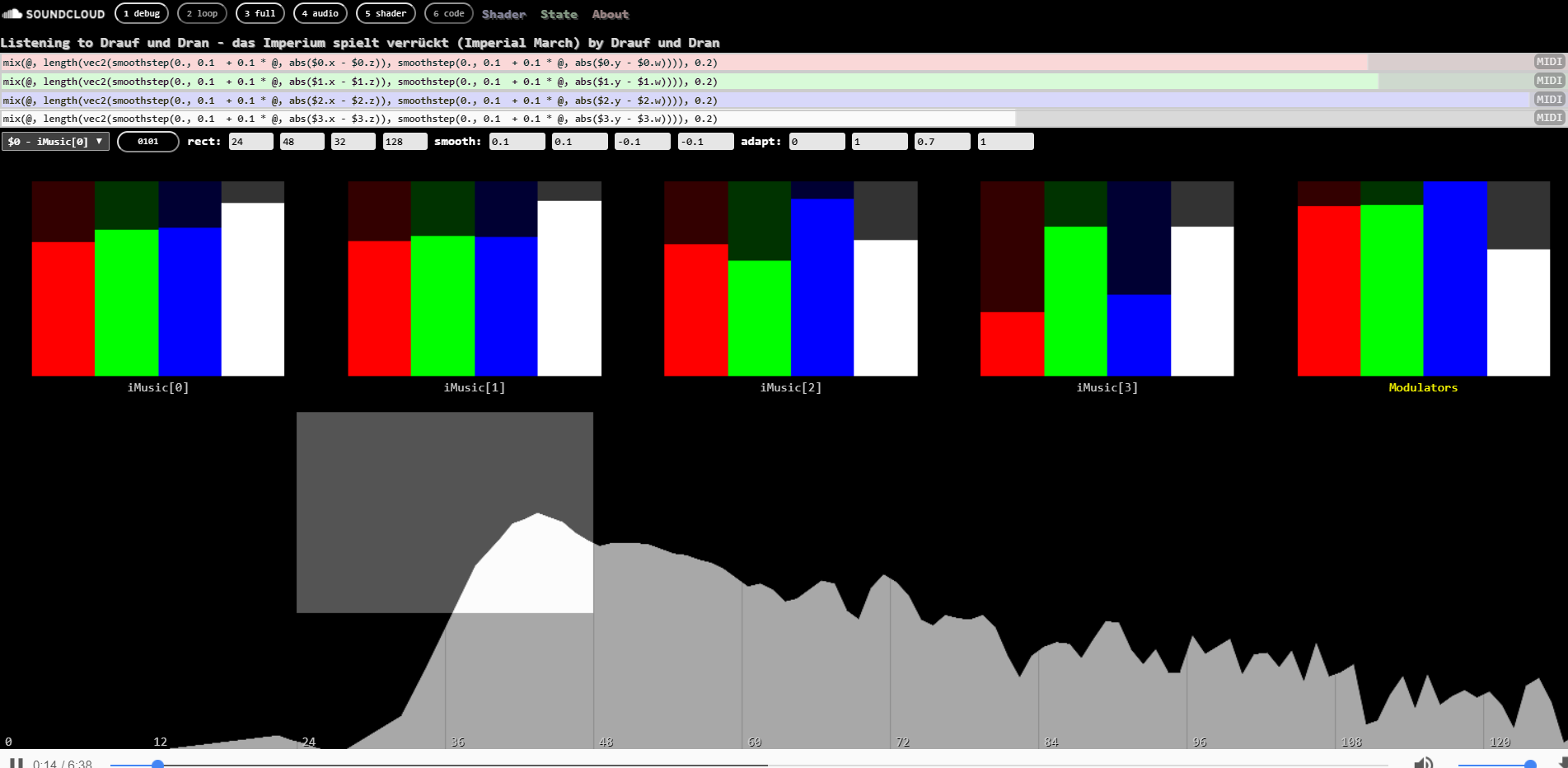The height and width of the screenshot is (768, 1568).
Task: Click adapt field with value 0.7
Action: (943, 142)
